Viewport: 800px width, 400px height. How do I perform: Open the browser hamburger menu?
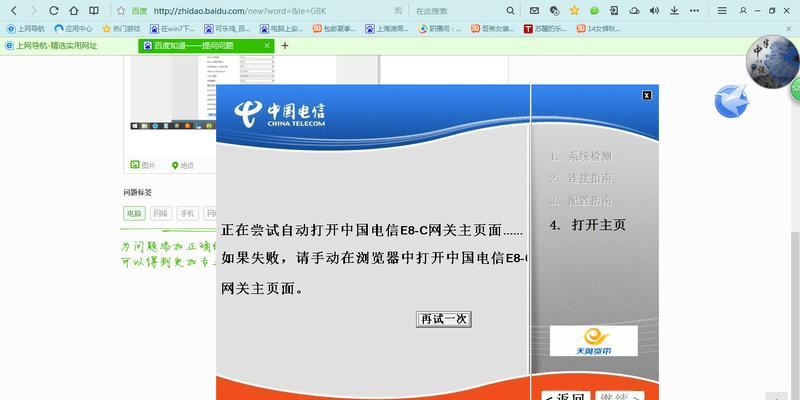point(722,11)
